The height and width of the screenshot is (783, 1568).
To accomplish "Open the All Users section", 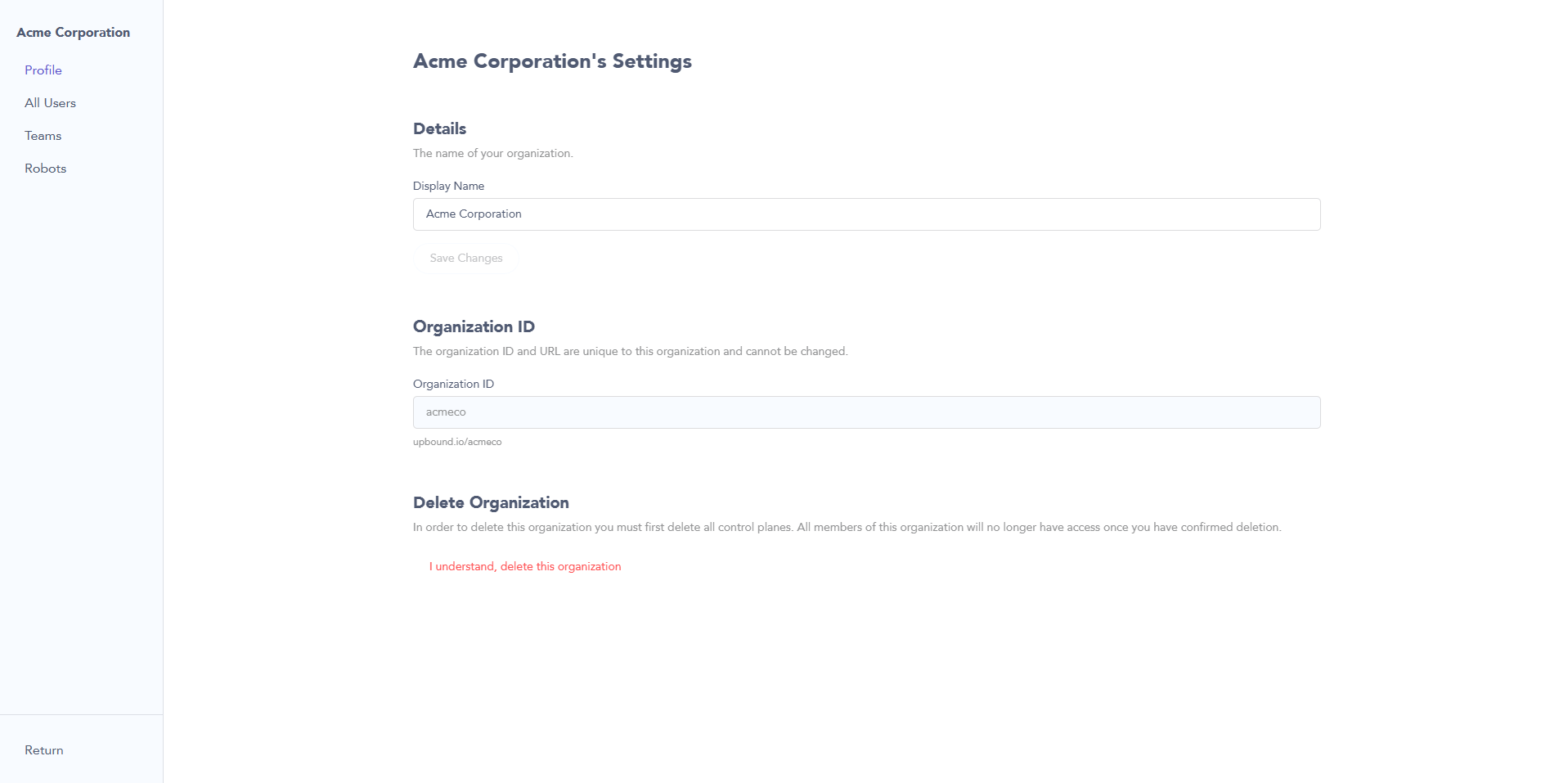I will 50,102.
